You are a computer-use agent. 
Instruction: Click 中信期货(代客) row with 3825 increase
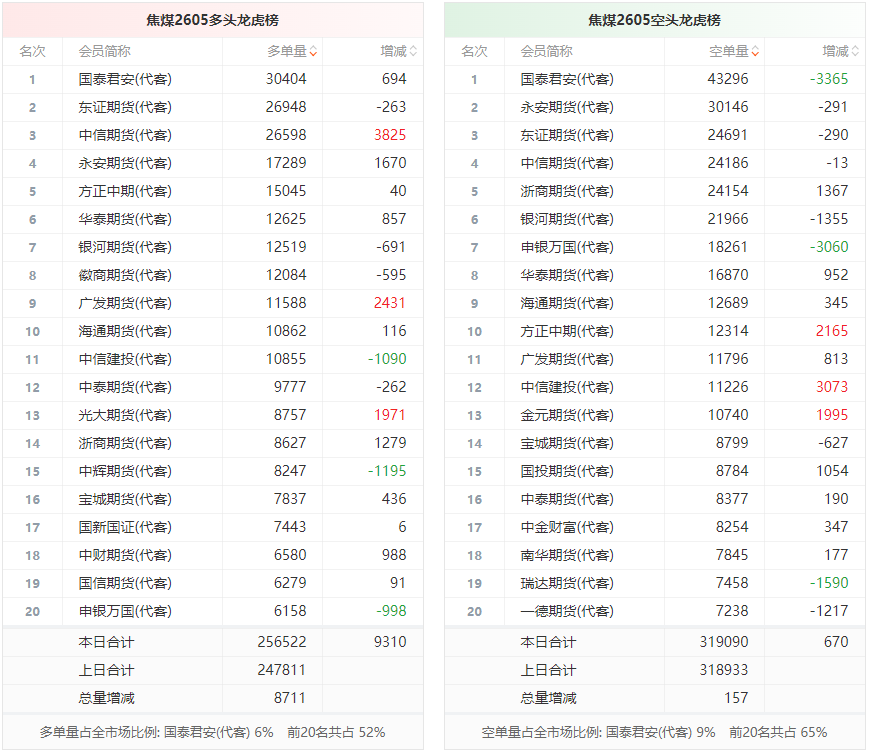[x=213, y=135]
